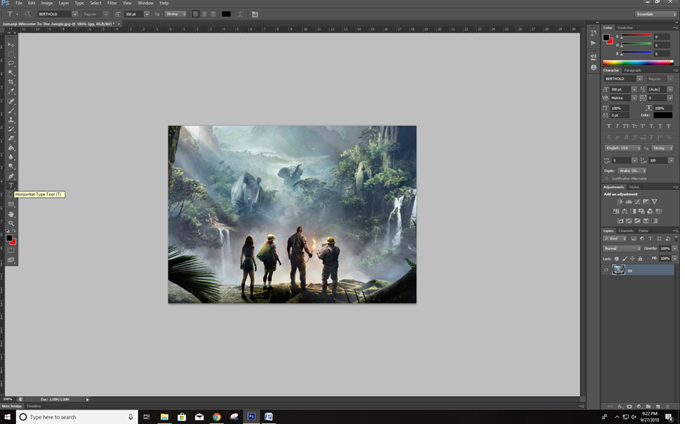Switch to the Paragraph tab
The width and height of the screenshot is (685, 426).
click(x=633, y=70)
